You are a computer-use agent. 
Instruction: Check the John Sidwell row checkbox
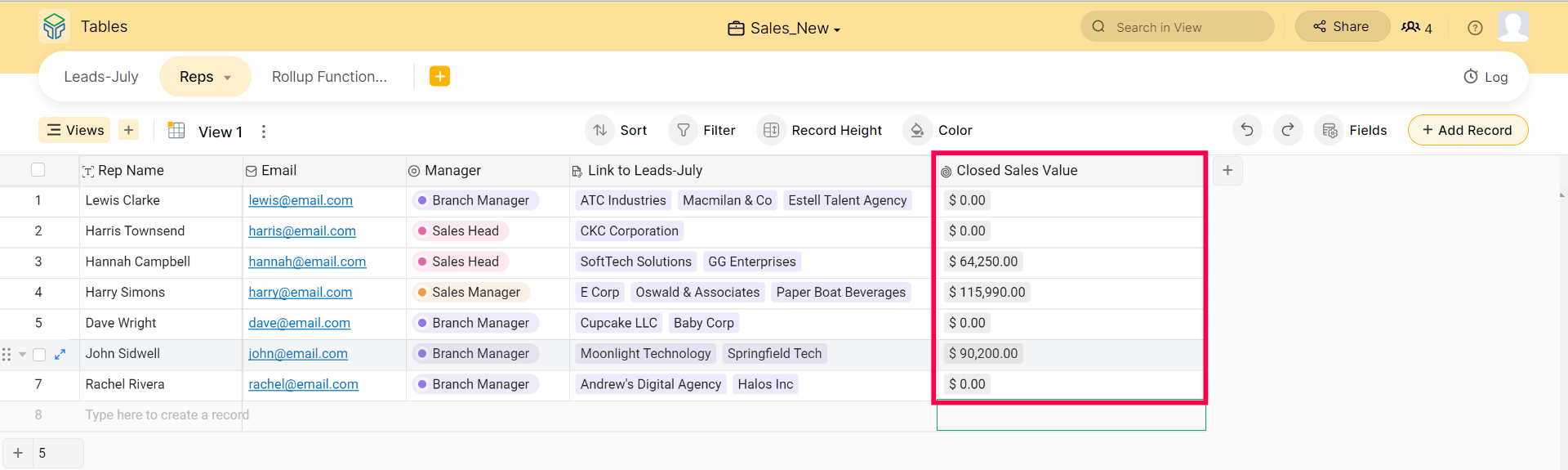tap(39, 354)
